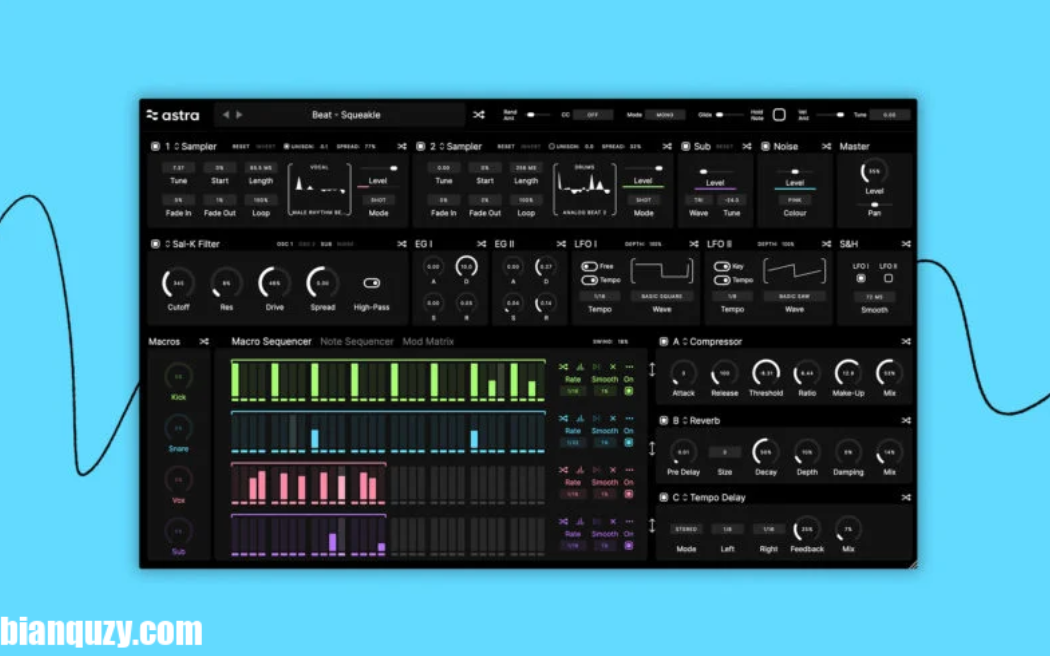Randomize the preset with the top shuffle icon
The image size is (1050, 656).
point(479,115)
